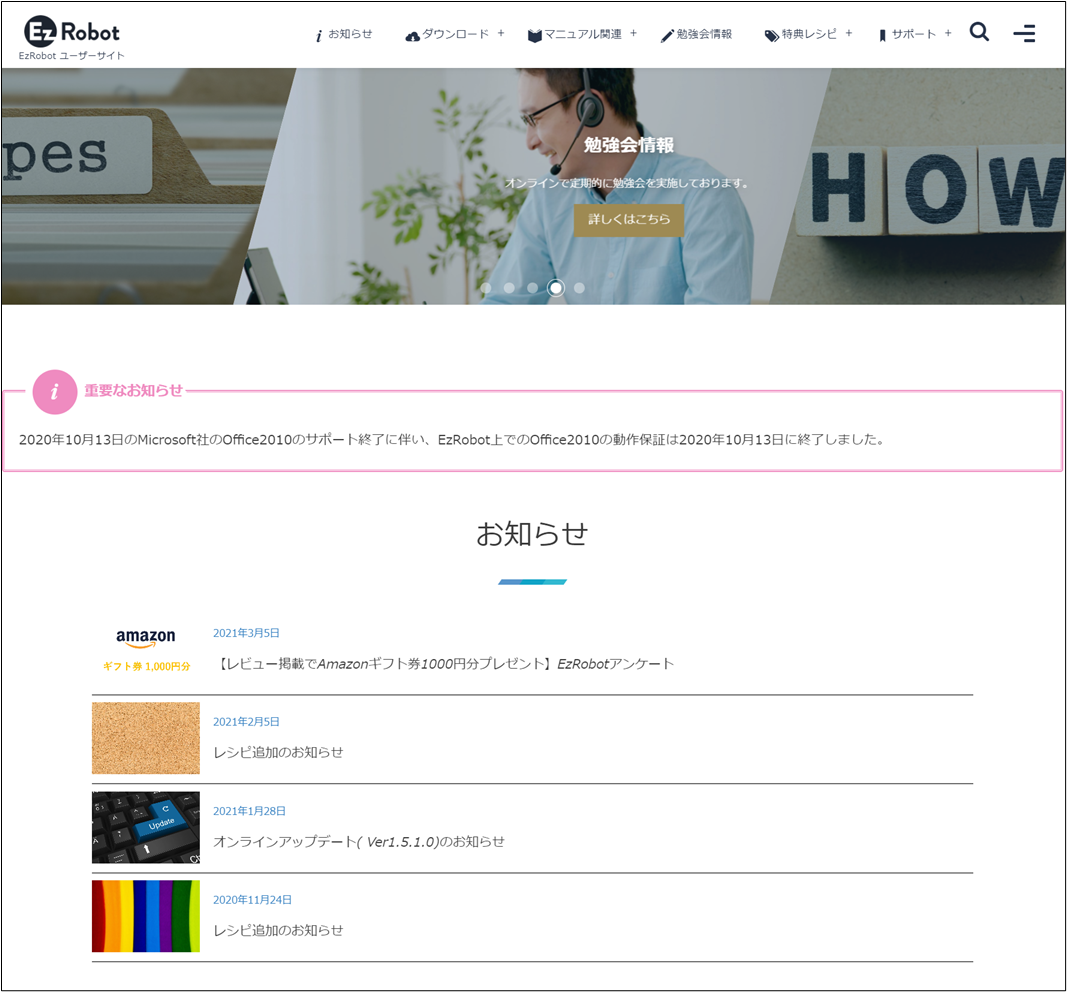Viewport: 1067px width, 992px height.
Task: Click the 2021年3月5日 date link
Action: 245,632
